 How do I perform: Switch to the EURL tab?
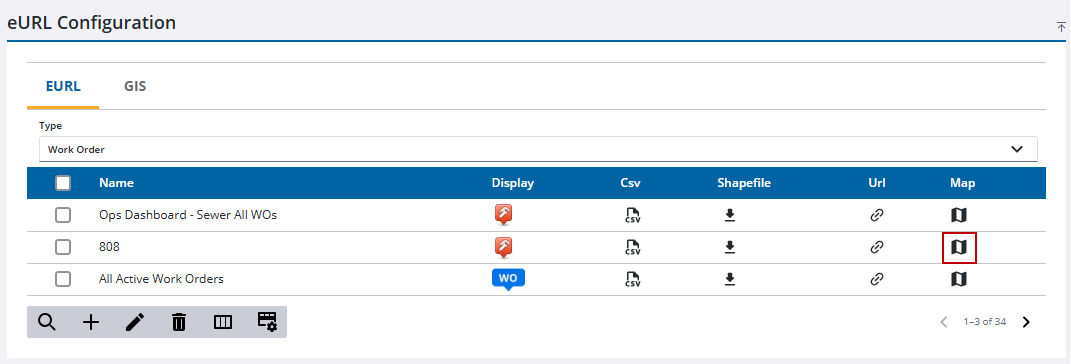tap(63, 87)
